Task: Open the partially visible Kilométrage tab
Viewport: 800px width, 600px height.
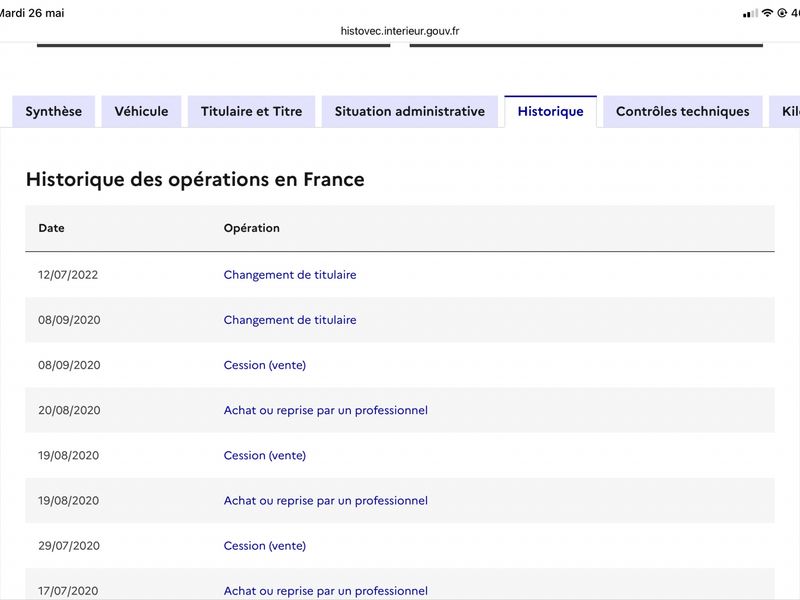Action: tap(785, 111)
